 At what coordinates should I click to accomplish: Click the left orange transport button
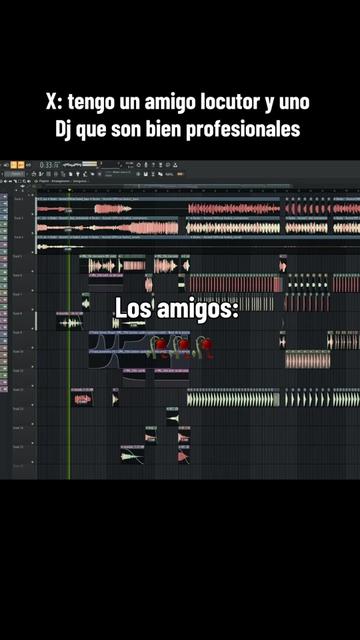(13, 165)
